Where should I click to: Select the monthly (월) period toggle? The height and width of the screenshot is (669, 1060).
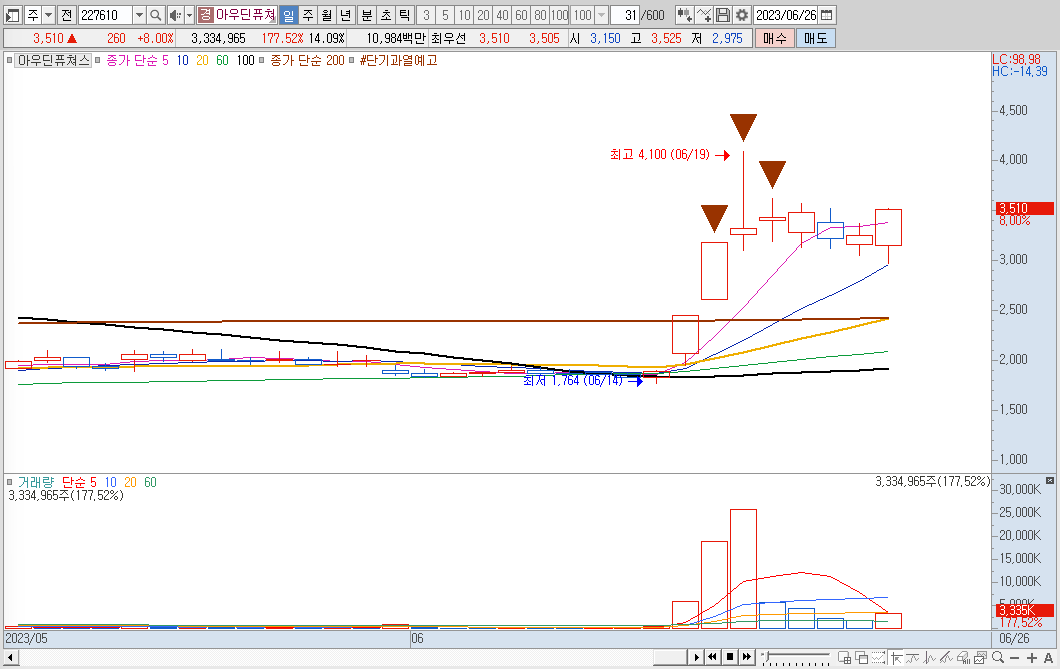[327, 15]
